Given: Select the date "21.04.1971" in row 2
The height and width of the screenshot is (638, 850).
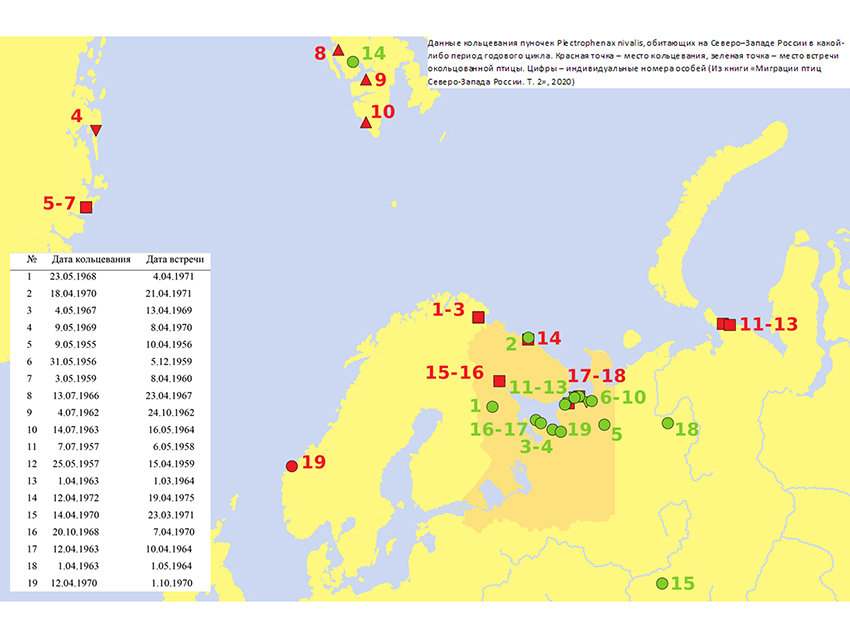Looking at the screenshot, I should (169, 293).
